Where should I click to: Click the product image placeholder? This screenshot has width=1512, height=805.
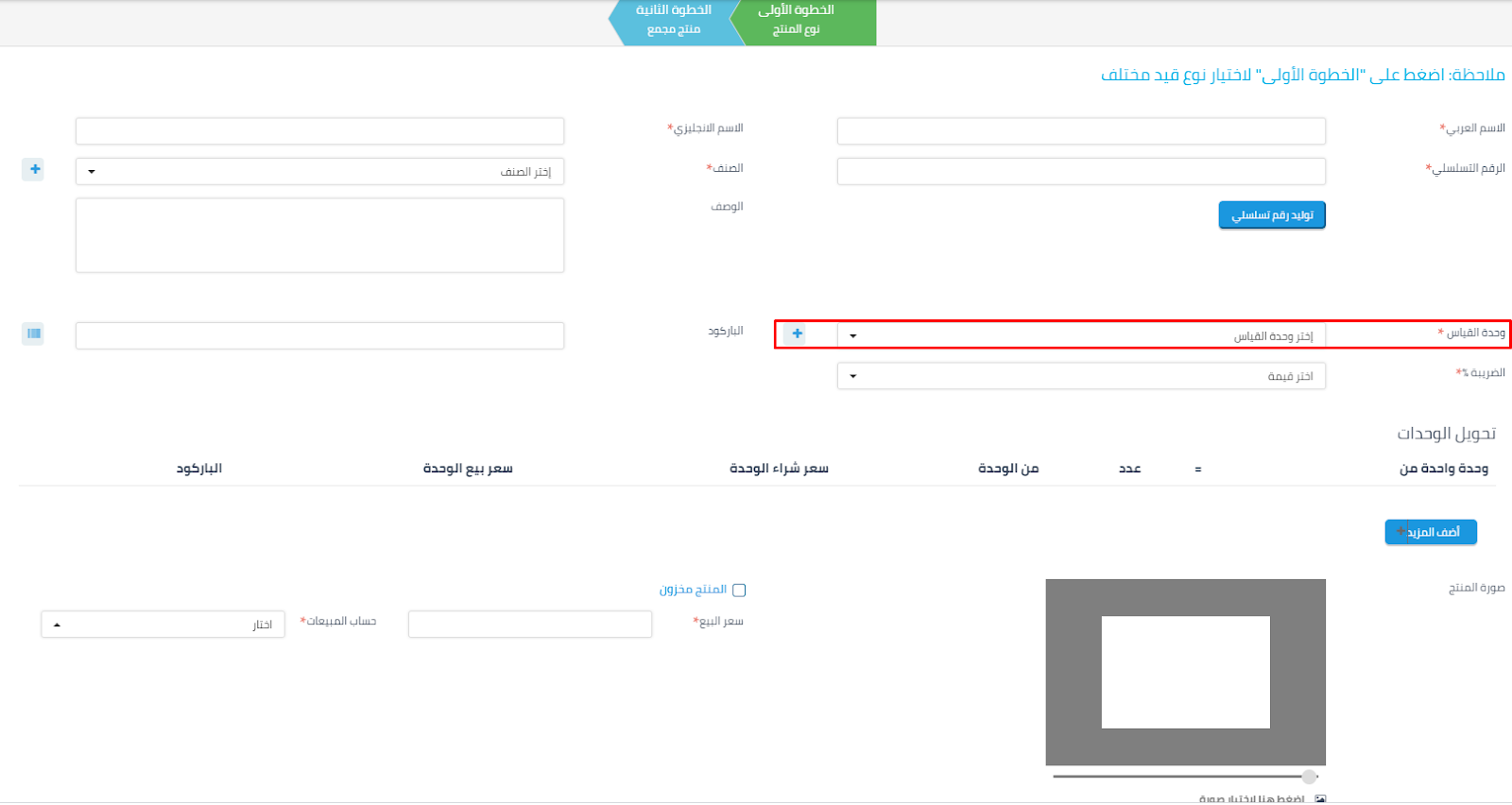pyautogui.click(x=1185, y=672)
